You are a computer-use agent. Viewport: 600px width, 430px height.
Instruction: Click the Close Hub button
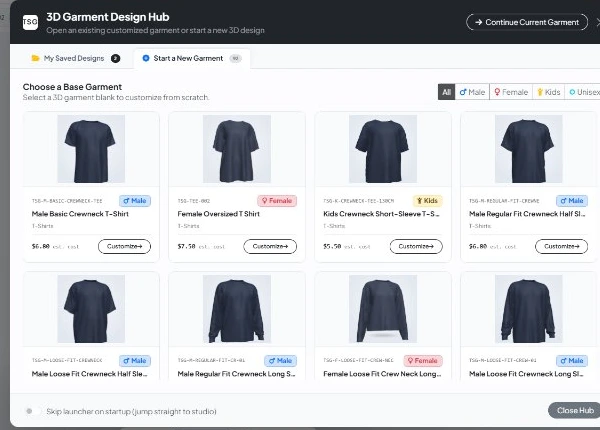pyautogui.click(x=575, y=410)
